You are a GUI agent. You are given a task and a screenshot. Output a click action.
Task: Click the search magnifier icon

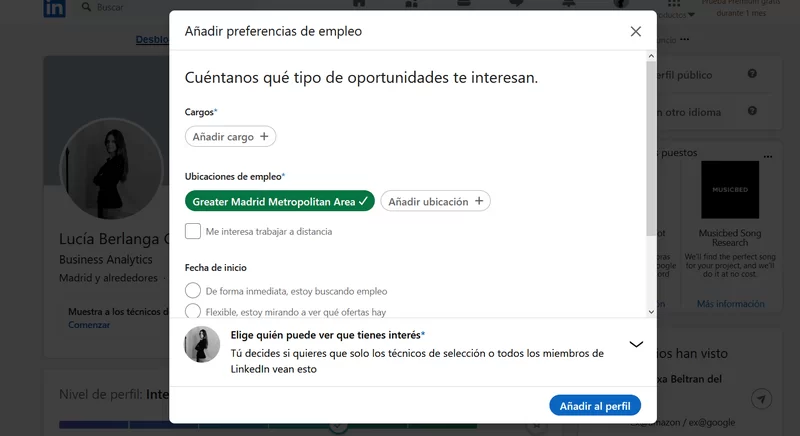tap(86, 7)
